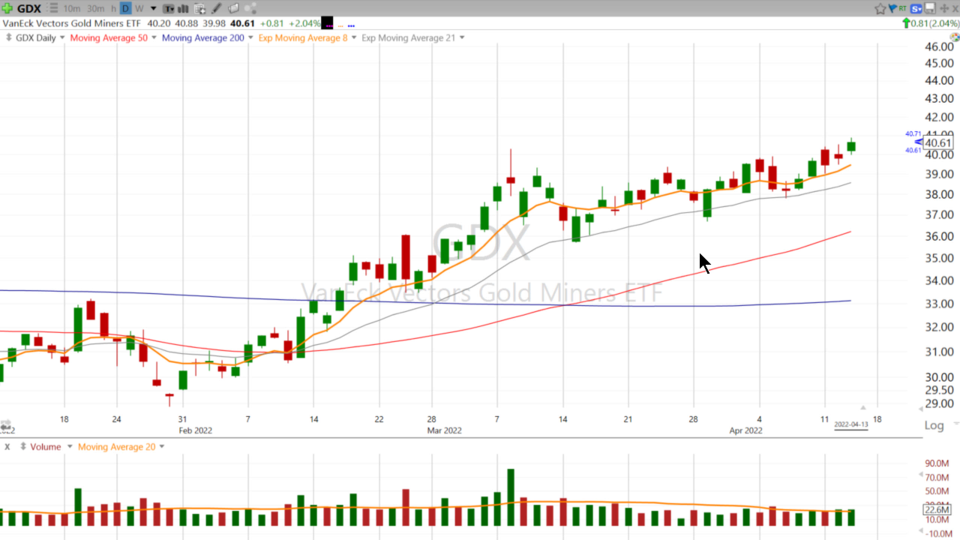Select the 30m time frame

coord(96,9)
